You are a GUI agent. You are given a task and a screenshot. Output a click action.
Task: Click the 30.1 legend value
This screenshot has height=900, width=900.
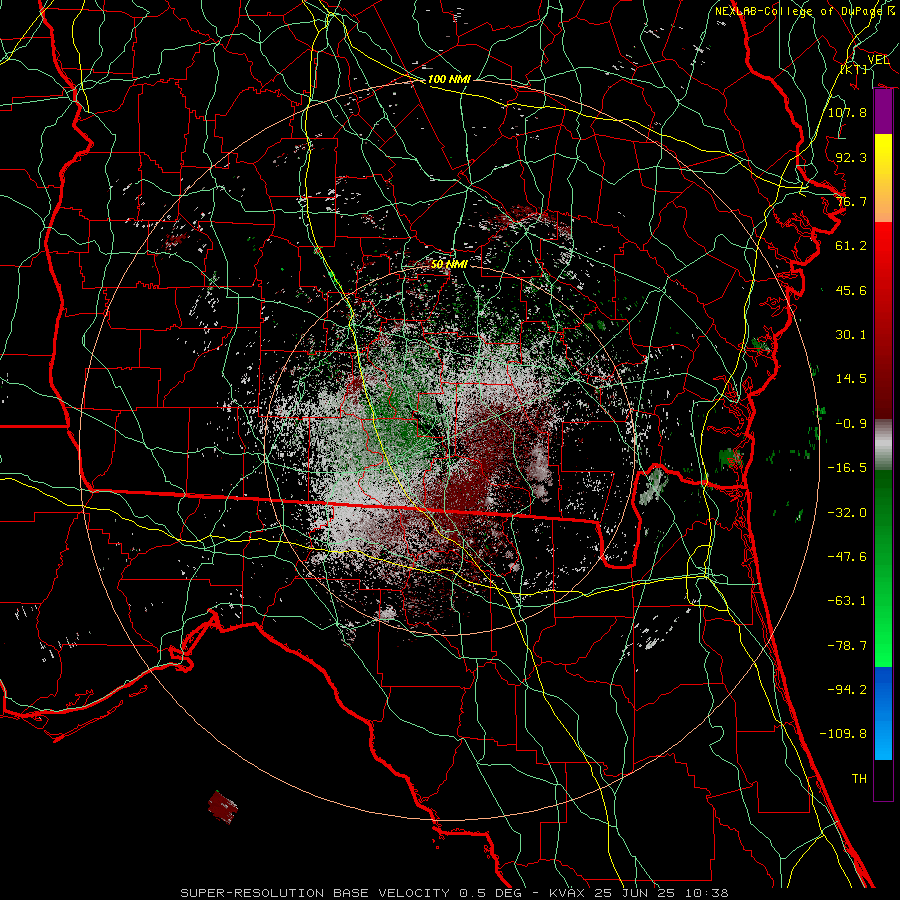tap(851, 335)
